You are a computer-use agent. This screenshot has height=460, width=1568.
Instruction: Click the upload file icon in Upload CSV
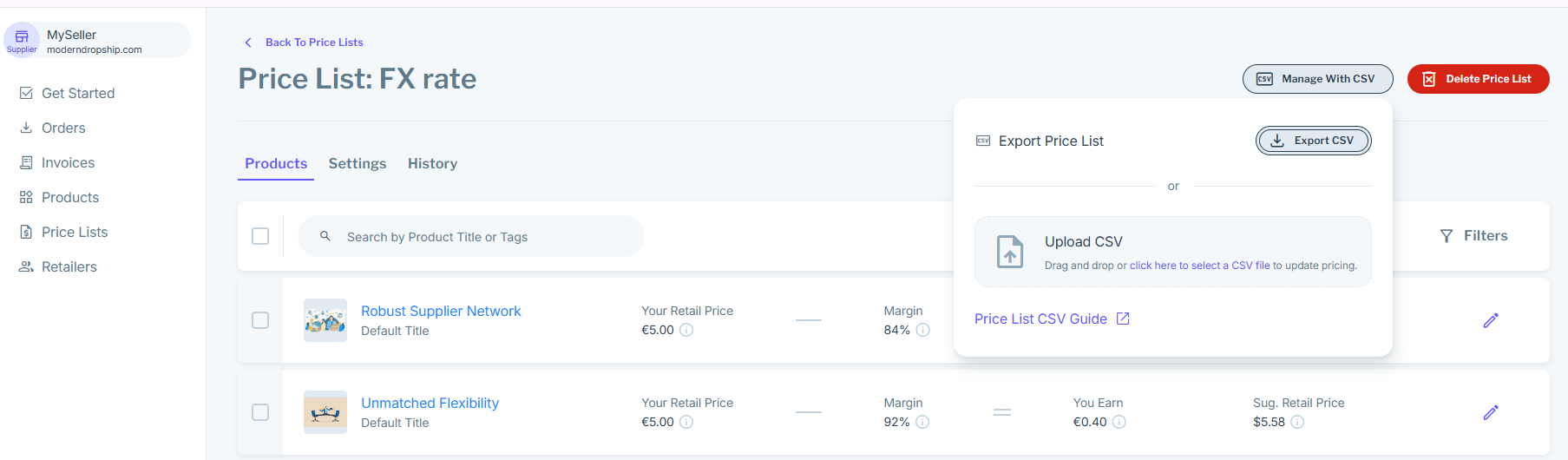1010,252
